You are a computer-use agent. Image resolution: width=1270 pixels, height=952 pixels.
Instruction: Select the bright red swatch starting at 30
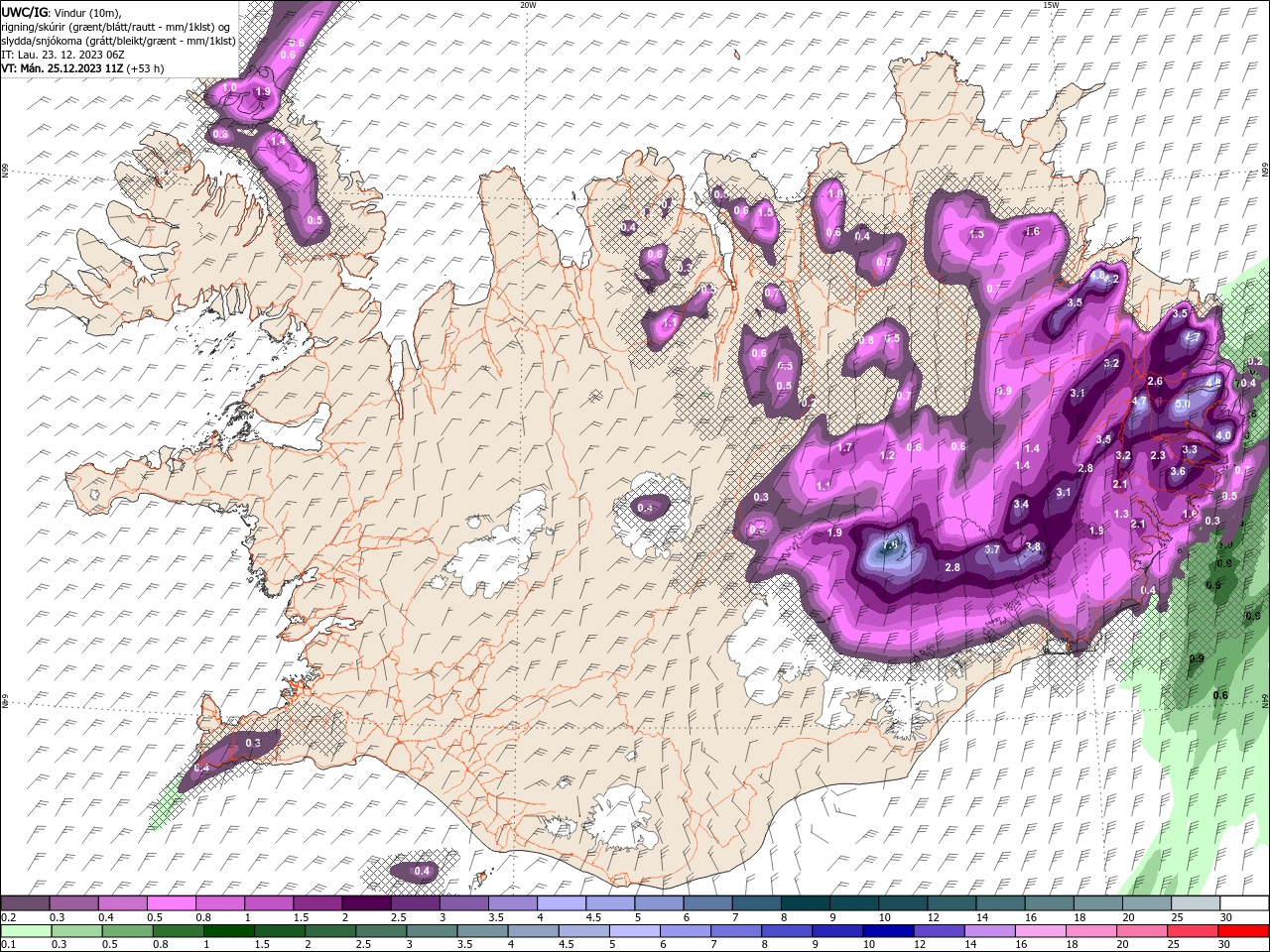pos(1244,931)
